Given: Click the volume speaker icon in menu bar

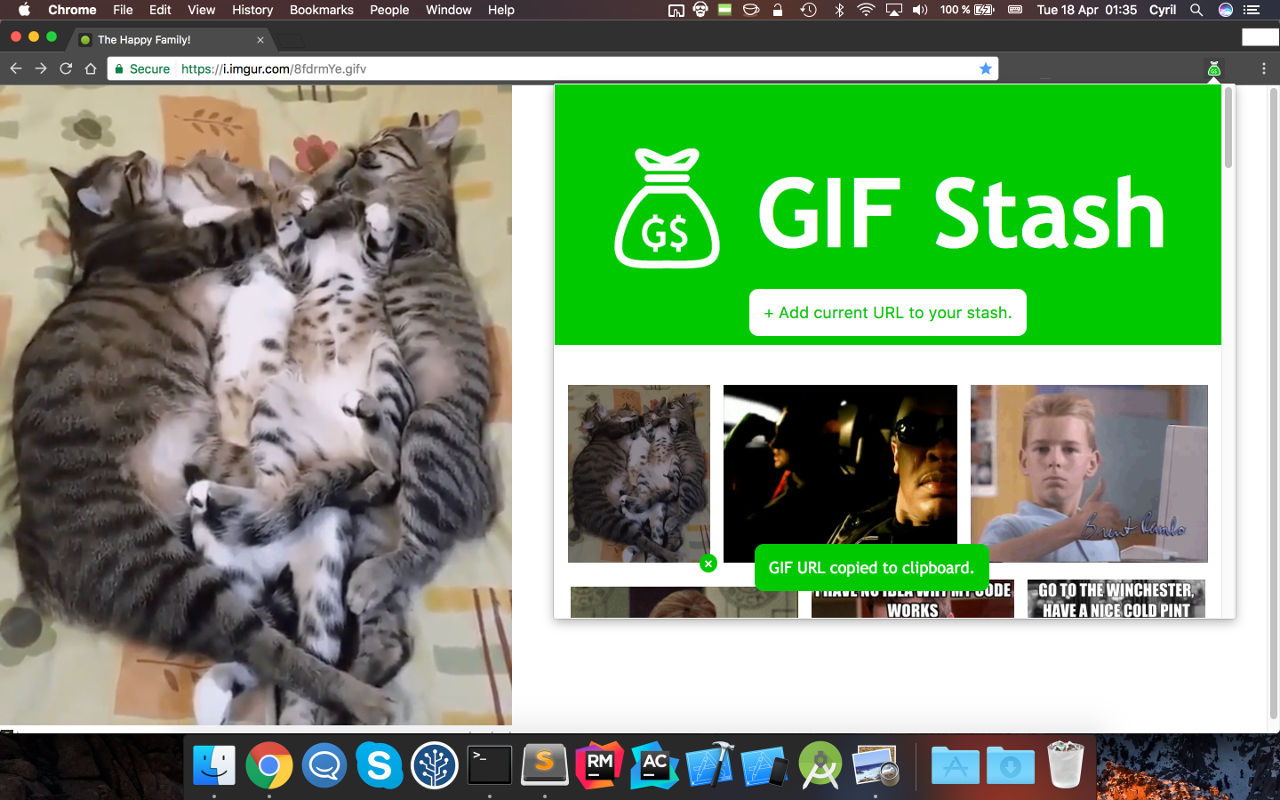Looking at the screenshot, I should pyautogui.click(x=920, y=10).
